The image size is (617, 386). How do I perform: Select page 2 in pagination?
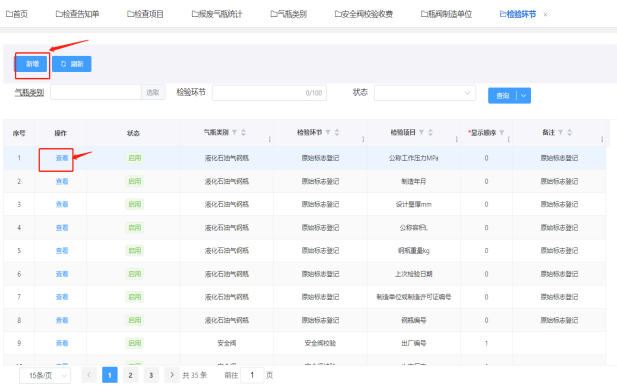130,375
